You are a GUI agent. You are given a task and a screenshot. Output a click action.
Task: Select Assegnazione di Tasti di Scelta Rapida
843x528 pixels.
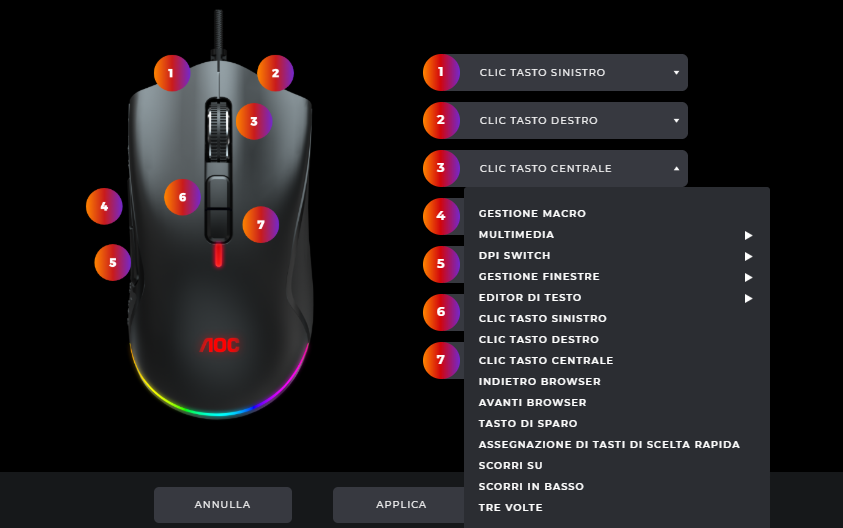pos(609,444)
